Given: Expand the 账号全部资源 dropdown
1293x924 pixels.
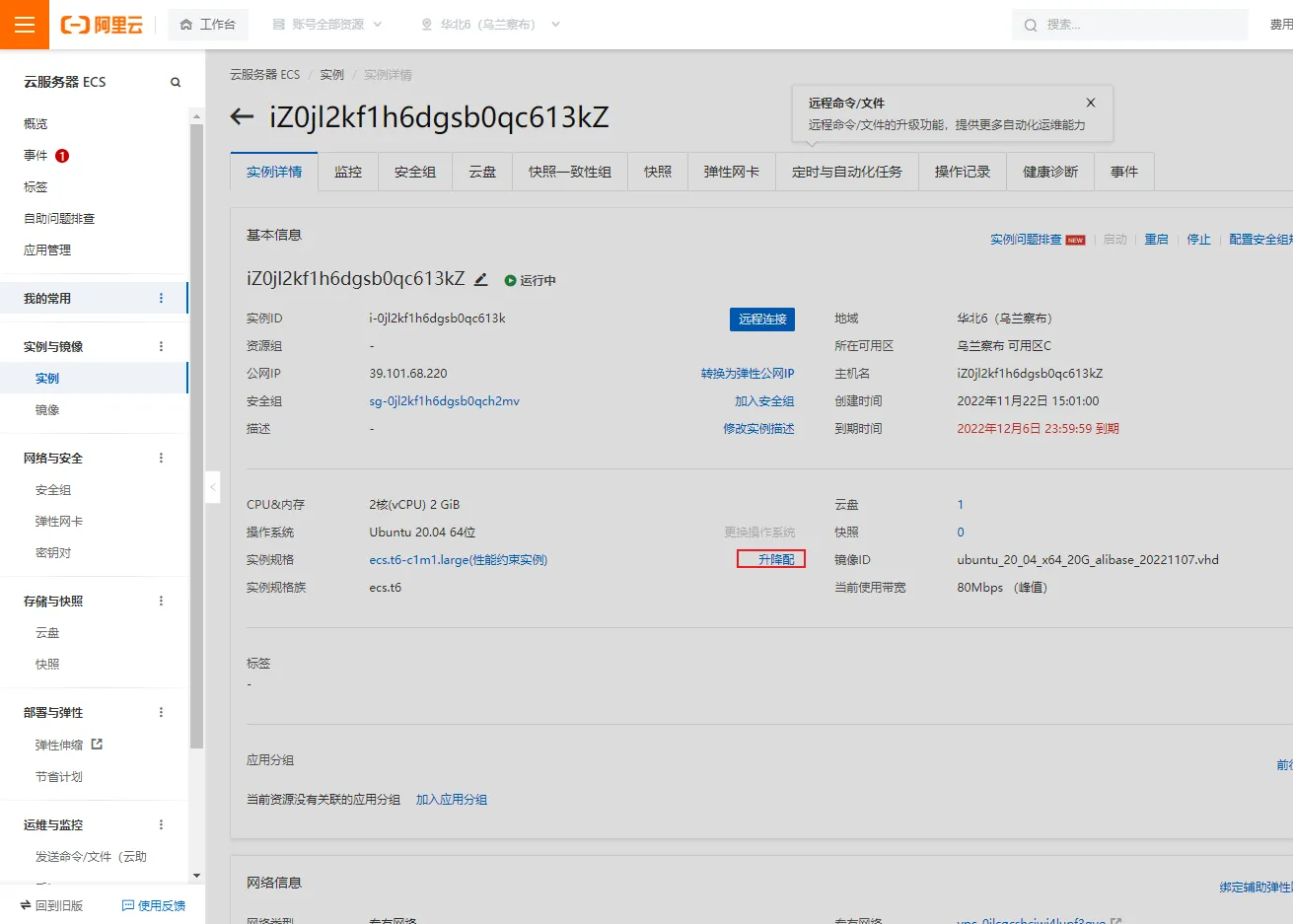Looking at the screenshot, I should click(x=326, y=25).
